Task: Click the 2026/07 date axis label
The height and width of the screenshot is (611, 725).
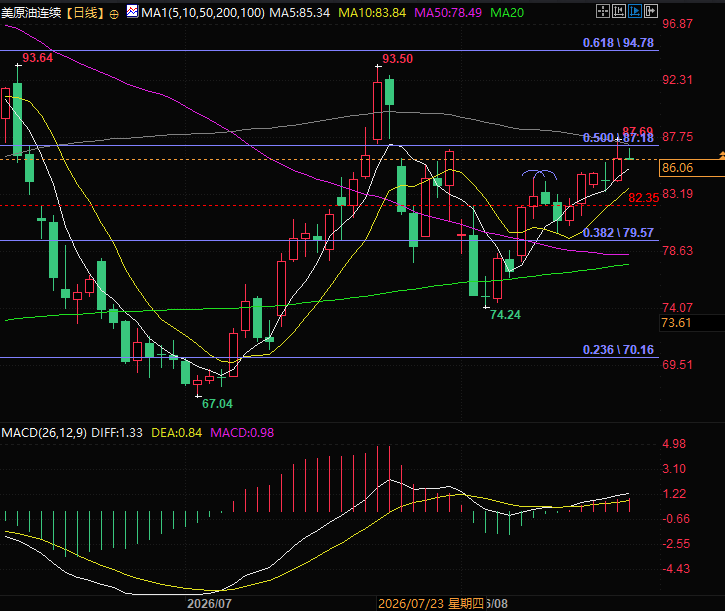Action: 209,603
